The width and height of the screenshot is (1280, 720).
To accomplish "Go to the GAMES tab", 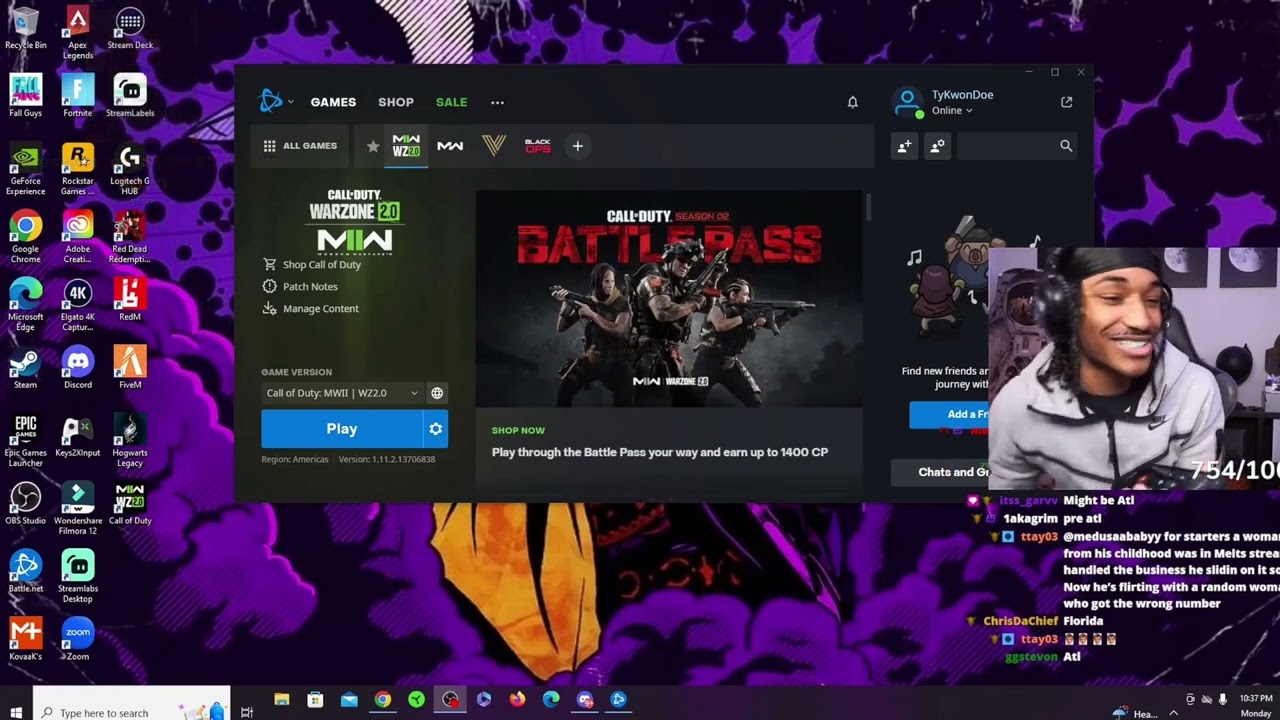I will pos(333,102).
